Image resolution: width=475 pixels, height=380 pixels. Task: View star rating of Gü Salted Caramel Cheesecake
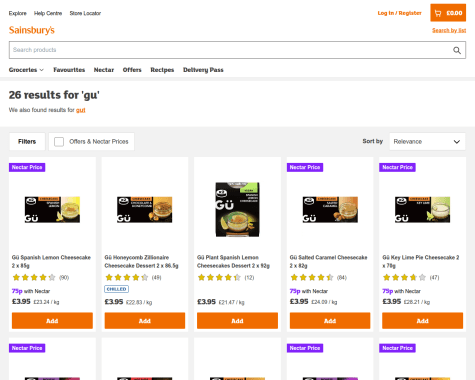point(312,277)
